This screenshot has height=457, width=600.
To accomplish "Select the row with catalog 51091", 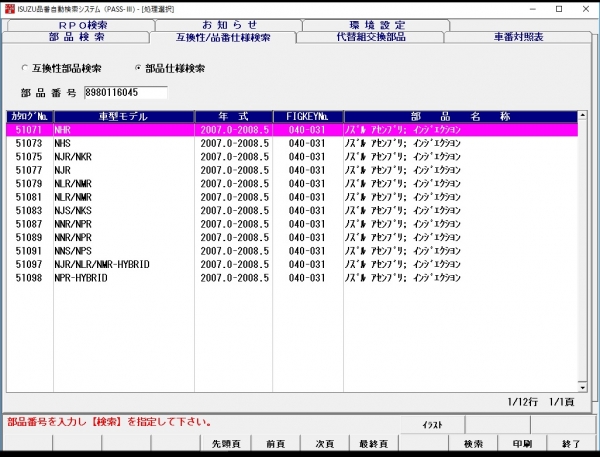I will [292, 251].
